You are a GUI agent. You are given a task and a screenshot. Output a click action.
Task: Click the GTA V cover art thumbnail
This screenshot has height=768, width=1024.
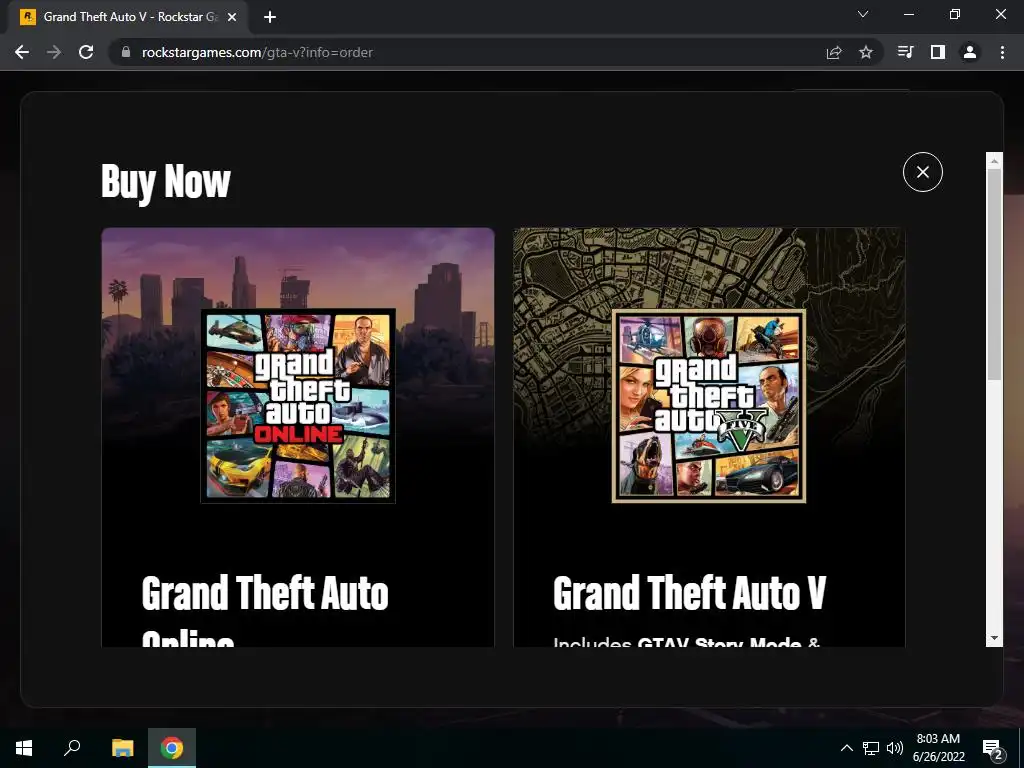point(709,406)
